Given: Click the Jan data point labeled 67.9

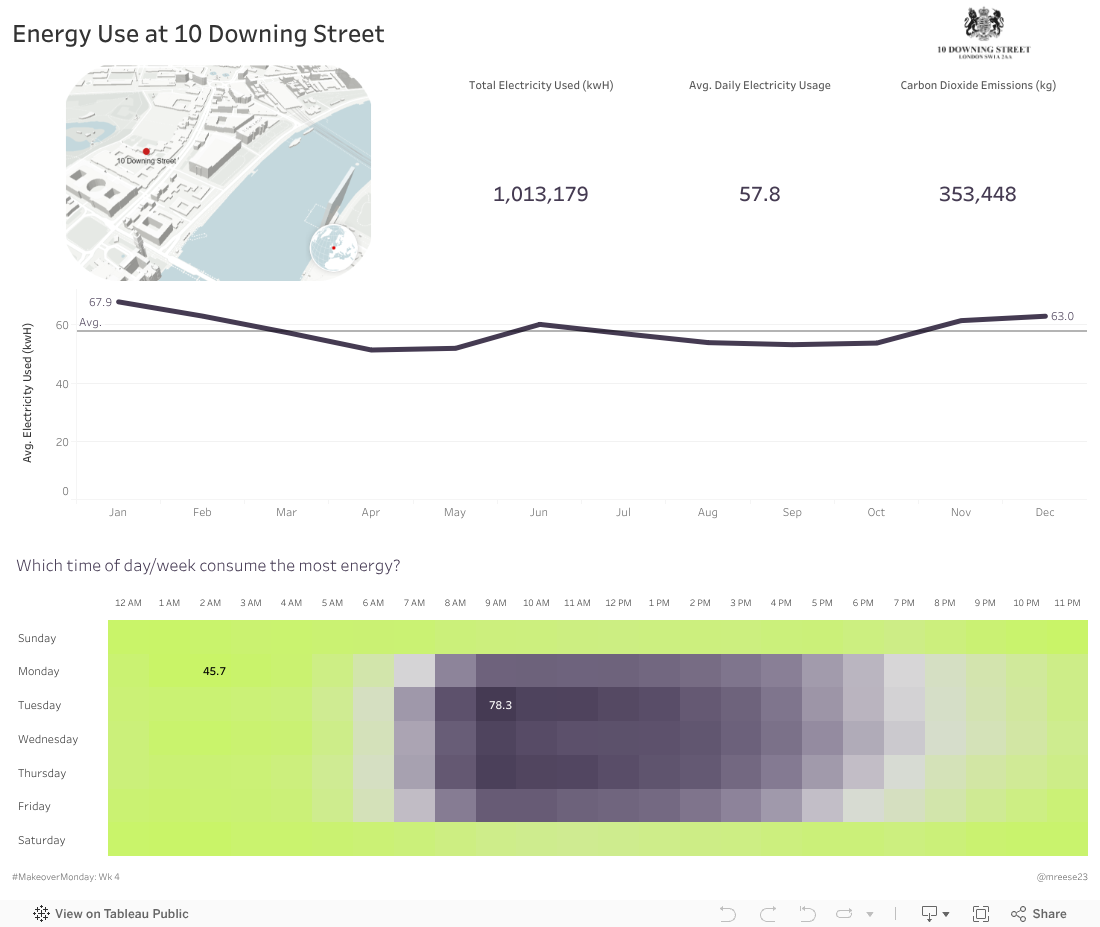Looking at the screenshot, I should [x=119, y=301].
